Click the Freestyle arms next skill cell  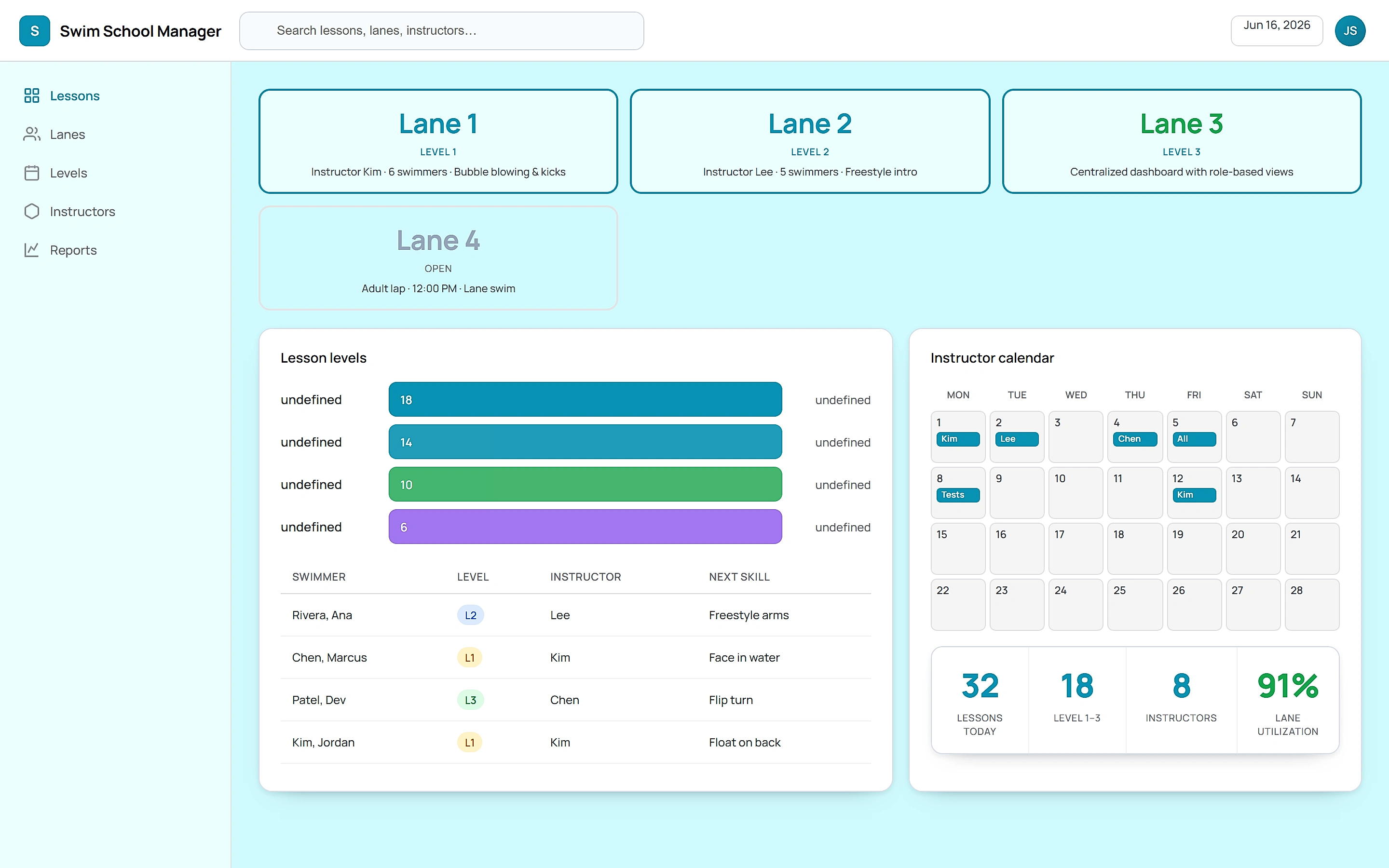(x=749, y=615)
